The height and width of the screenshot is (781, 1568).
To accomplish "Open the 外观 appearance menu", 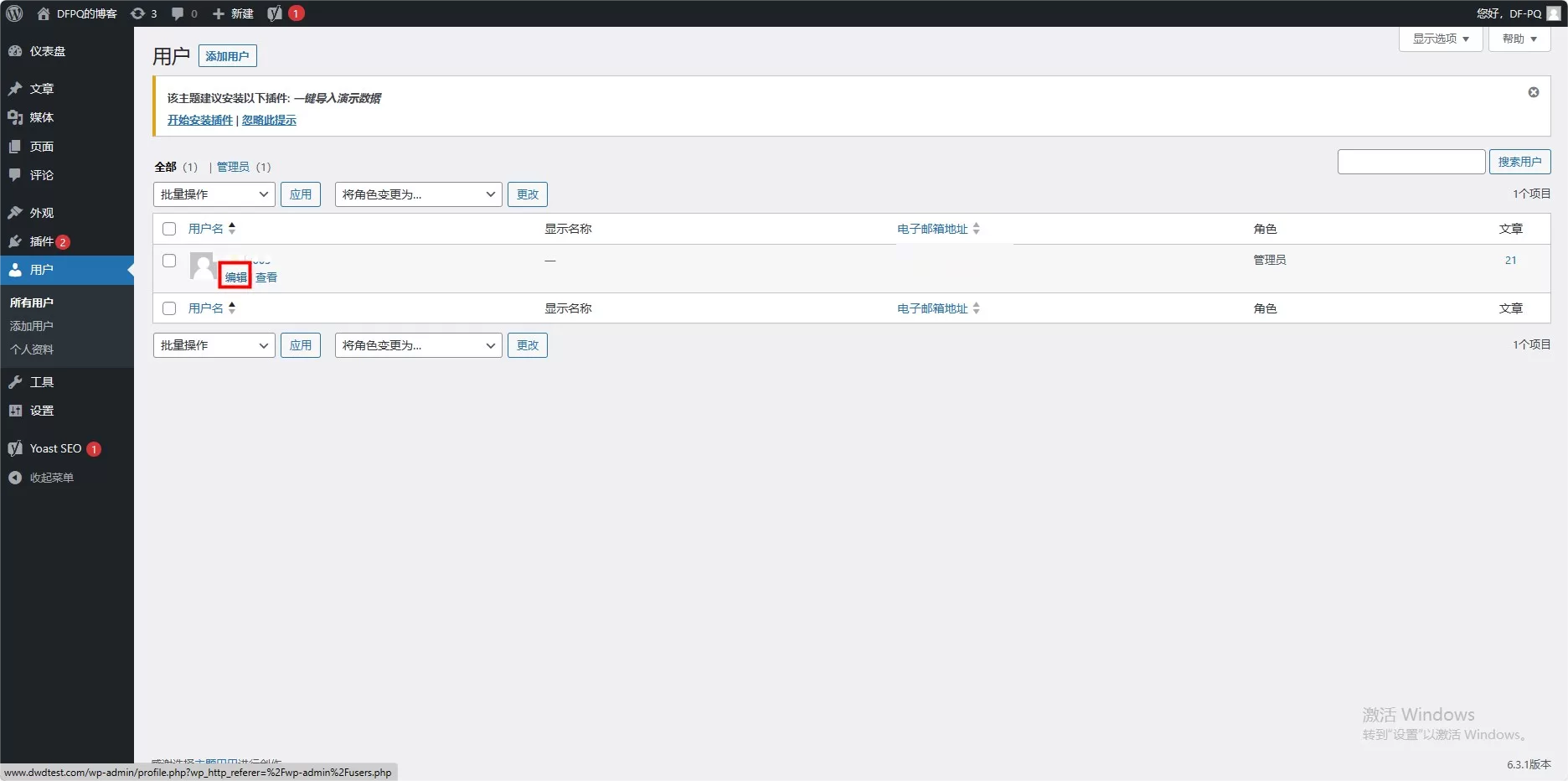I will click(42, 213).
